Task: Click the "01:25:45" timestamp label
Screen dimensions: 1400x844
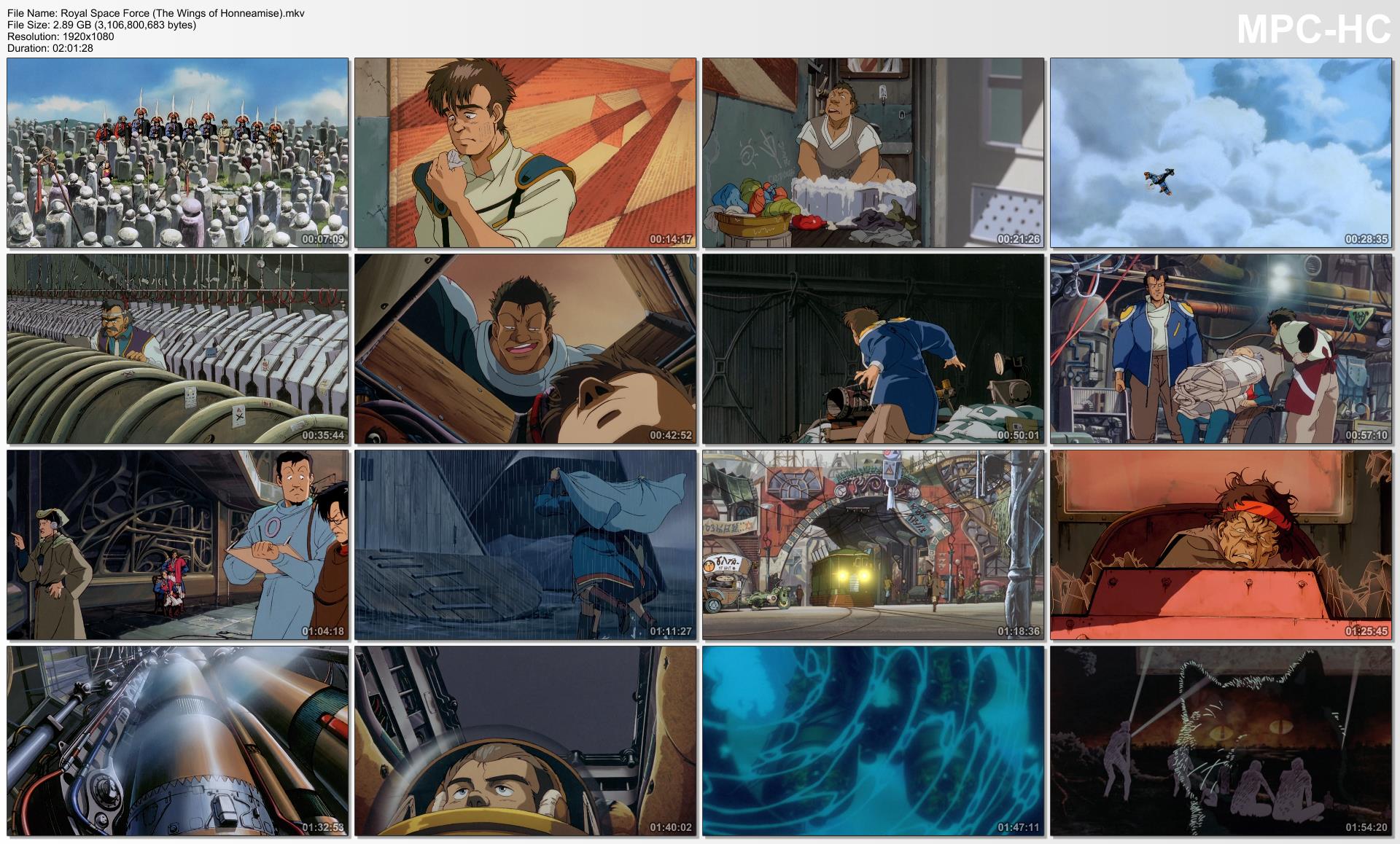Action: (x=1366, y=631)
